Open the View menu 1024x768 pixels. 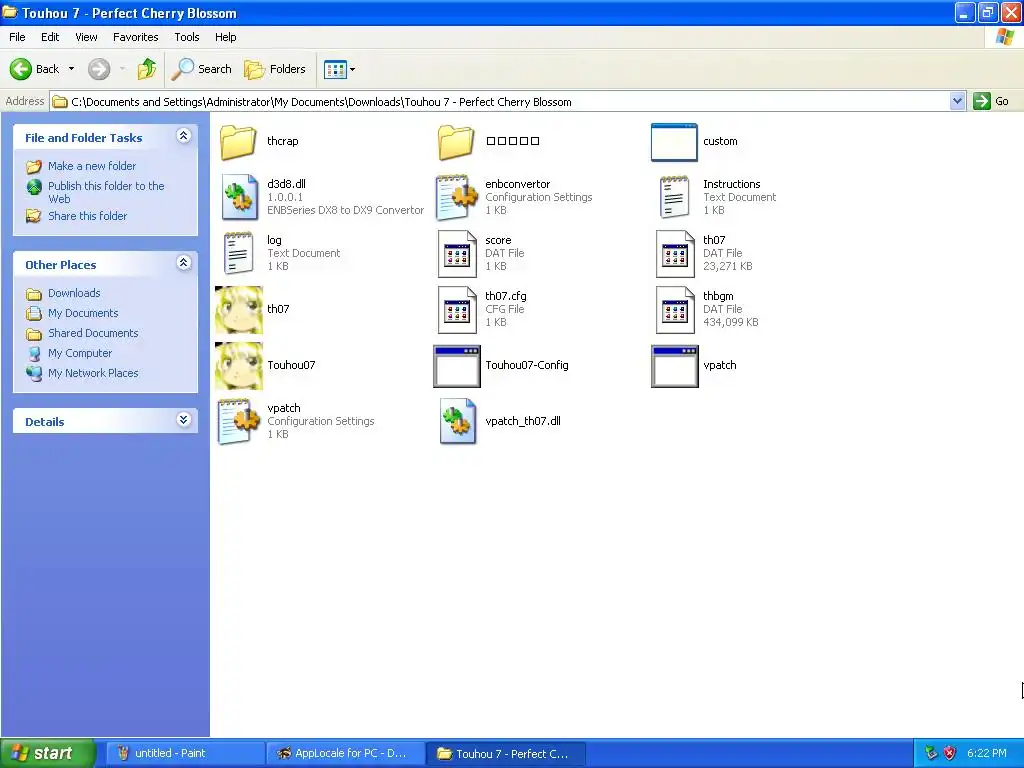point(86,37)
